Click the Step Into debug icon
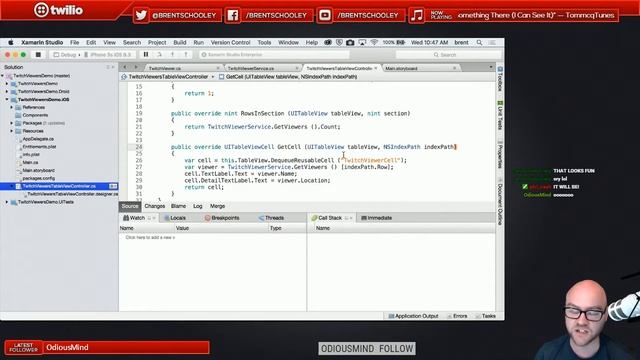640x360 pixels. (172, 54)
